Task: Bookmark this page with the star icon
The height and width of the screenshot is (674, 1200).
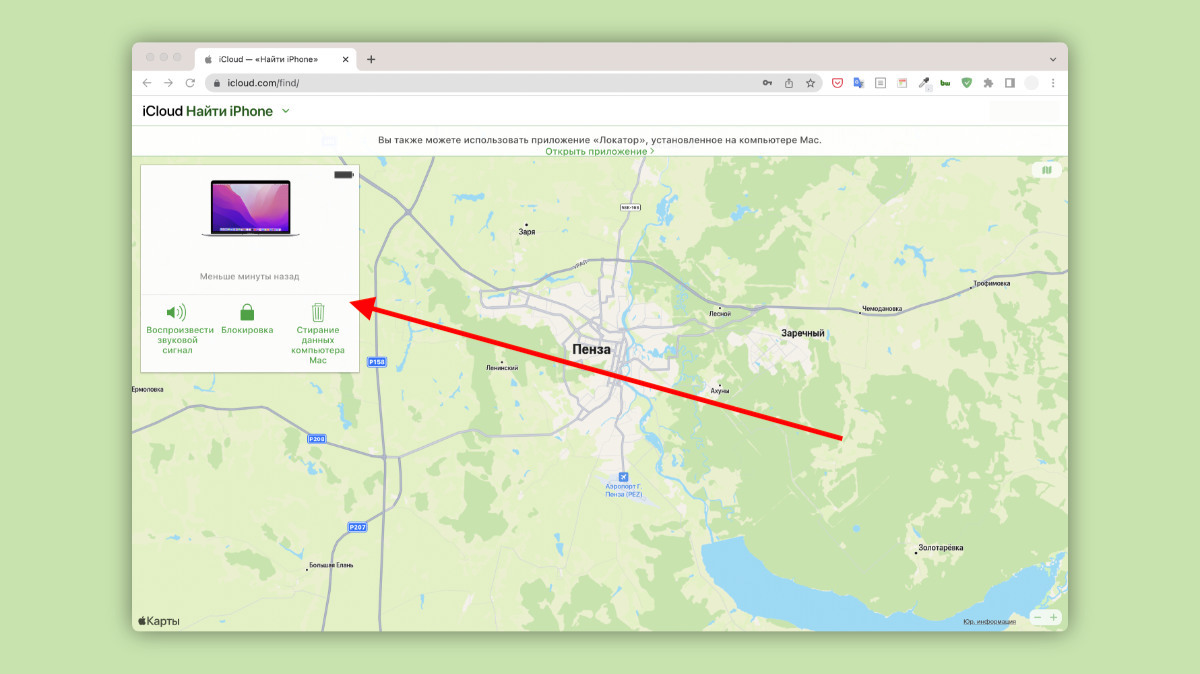Action: click(x=811, y=83)
